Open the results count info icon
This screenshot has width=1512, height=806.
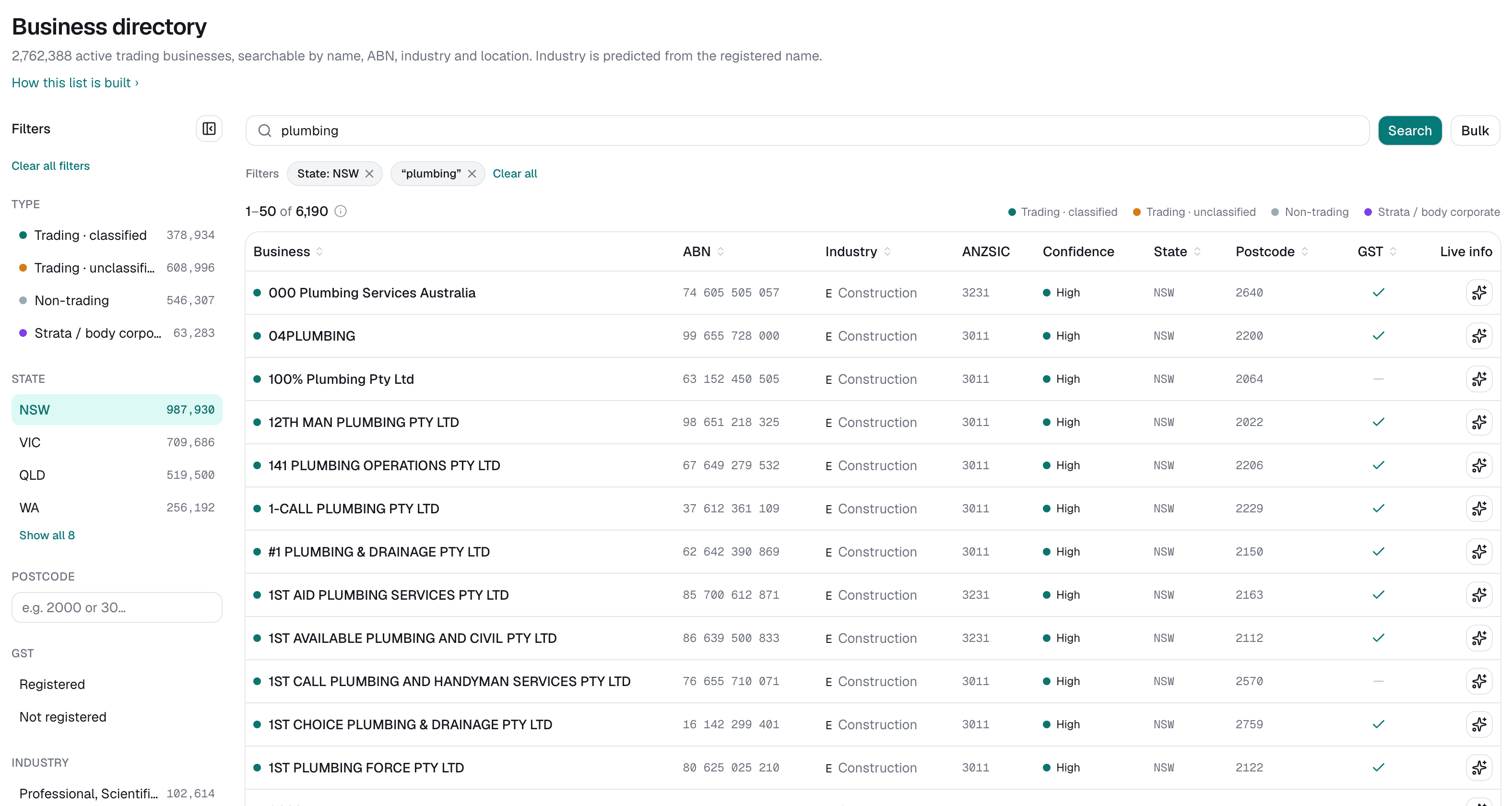341,211
